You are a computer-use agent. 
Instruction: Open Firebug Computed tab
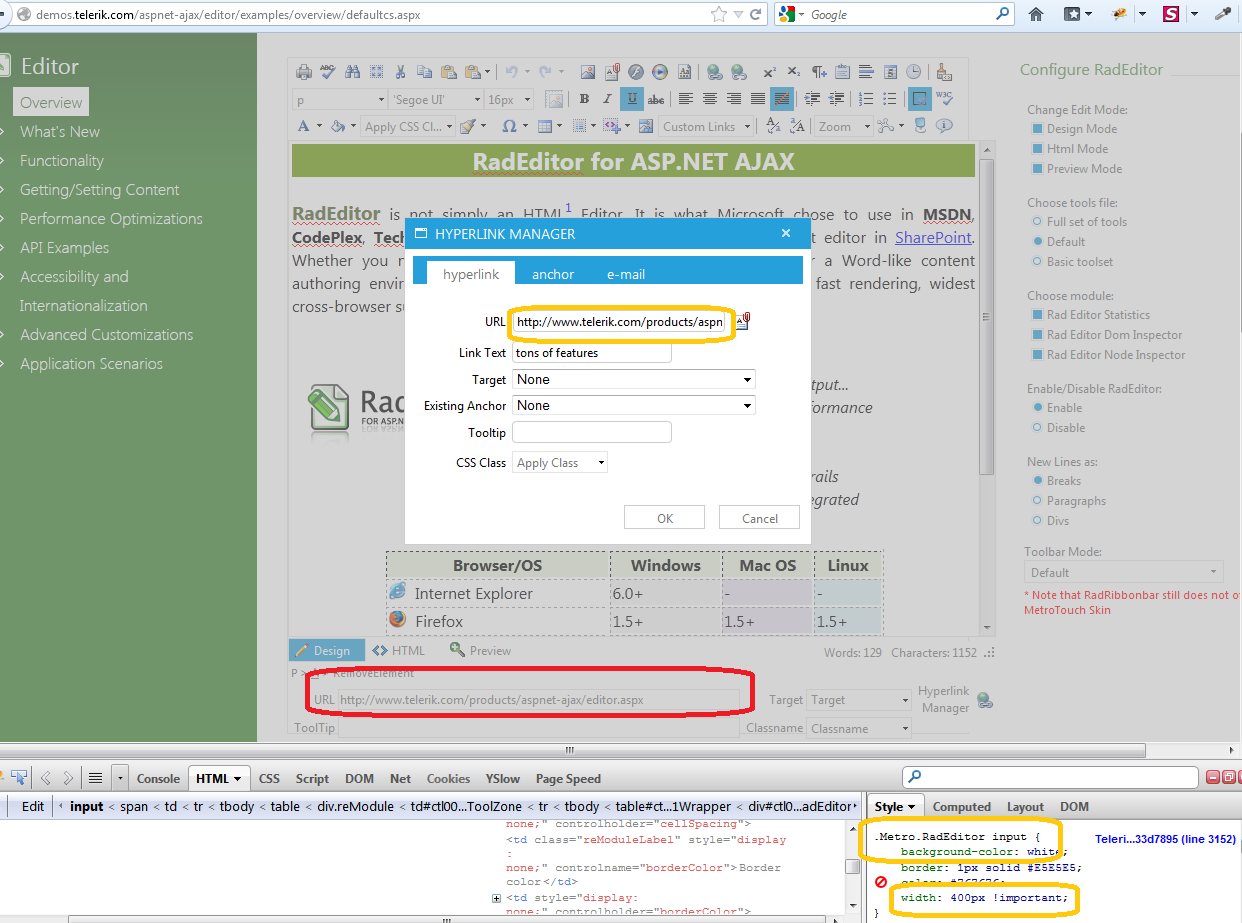961,806
